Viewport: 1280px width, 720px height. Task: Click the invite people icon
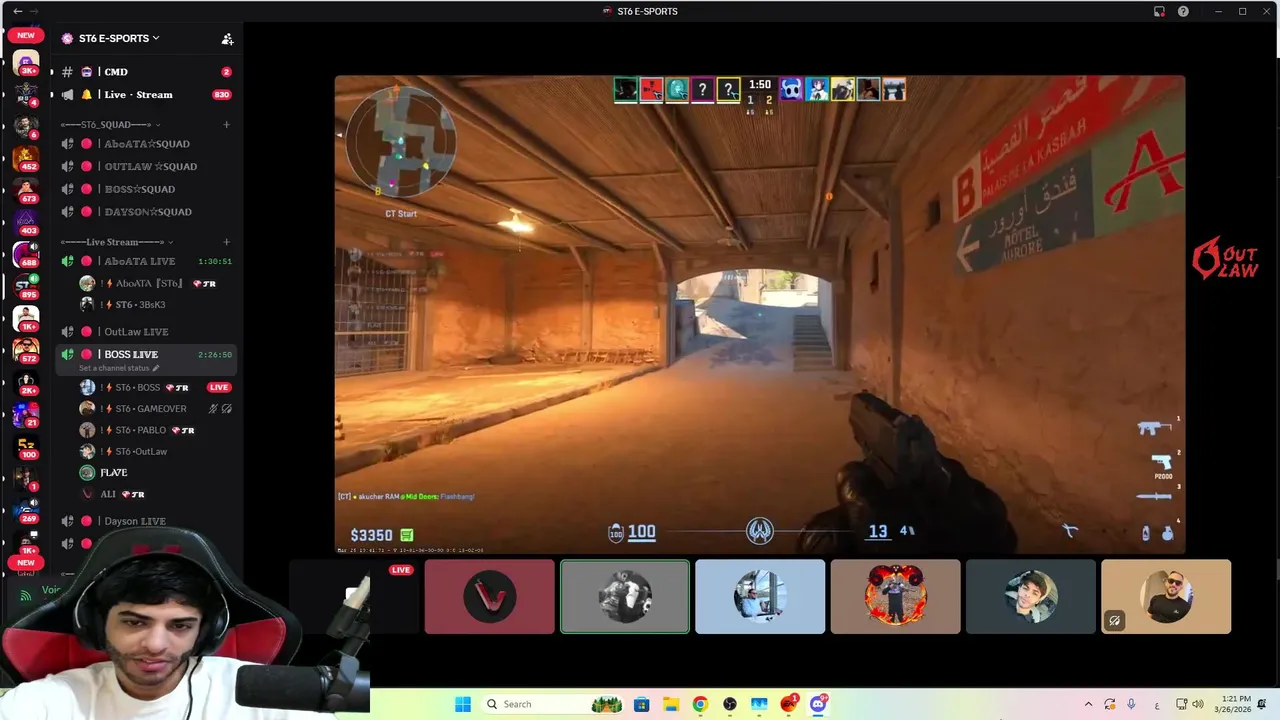tap(227, 39)
